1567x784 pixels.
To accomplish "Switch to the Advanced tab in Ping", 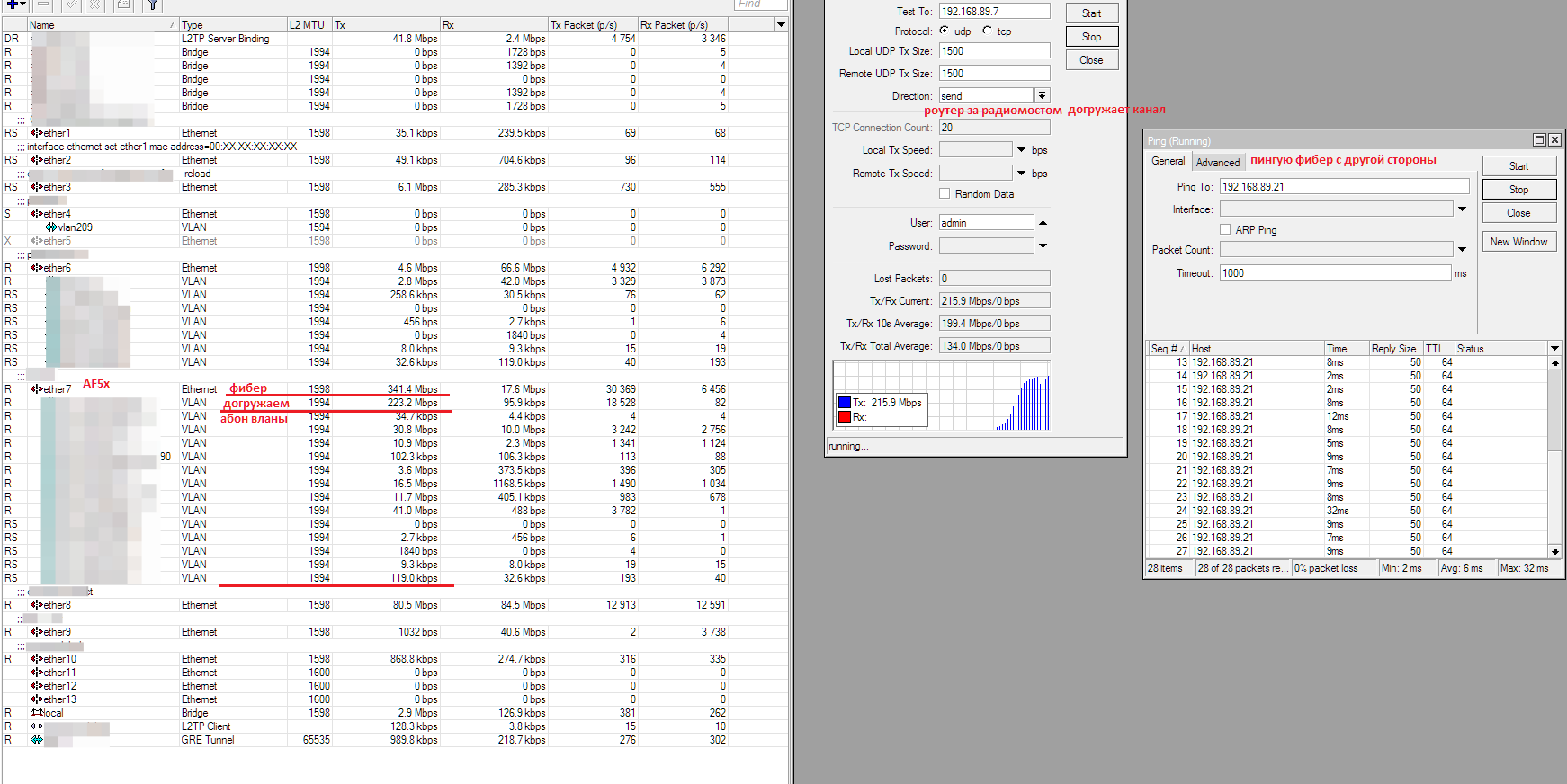I will pyautogui.click(x=1218, y=162).
